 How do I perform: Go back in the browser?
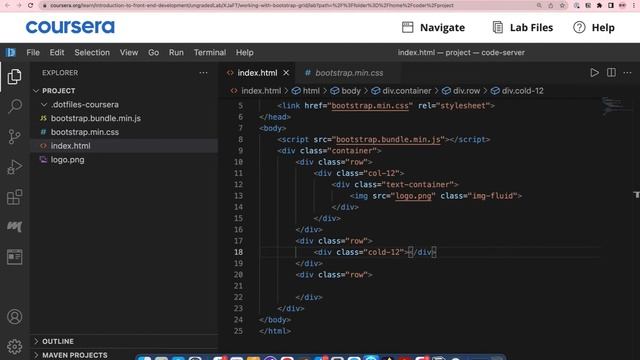pos(7,5)
